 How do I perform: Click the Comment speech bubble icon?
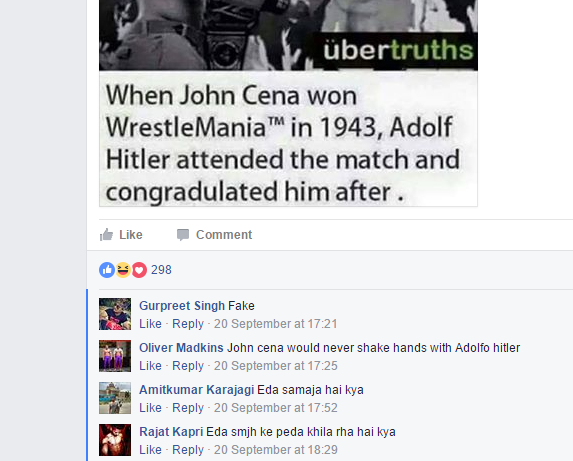point(183,235)
